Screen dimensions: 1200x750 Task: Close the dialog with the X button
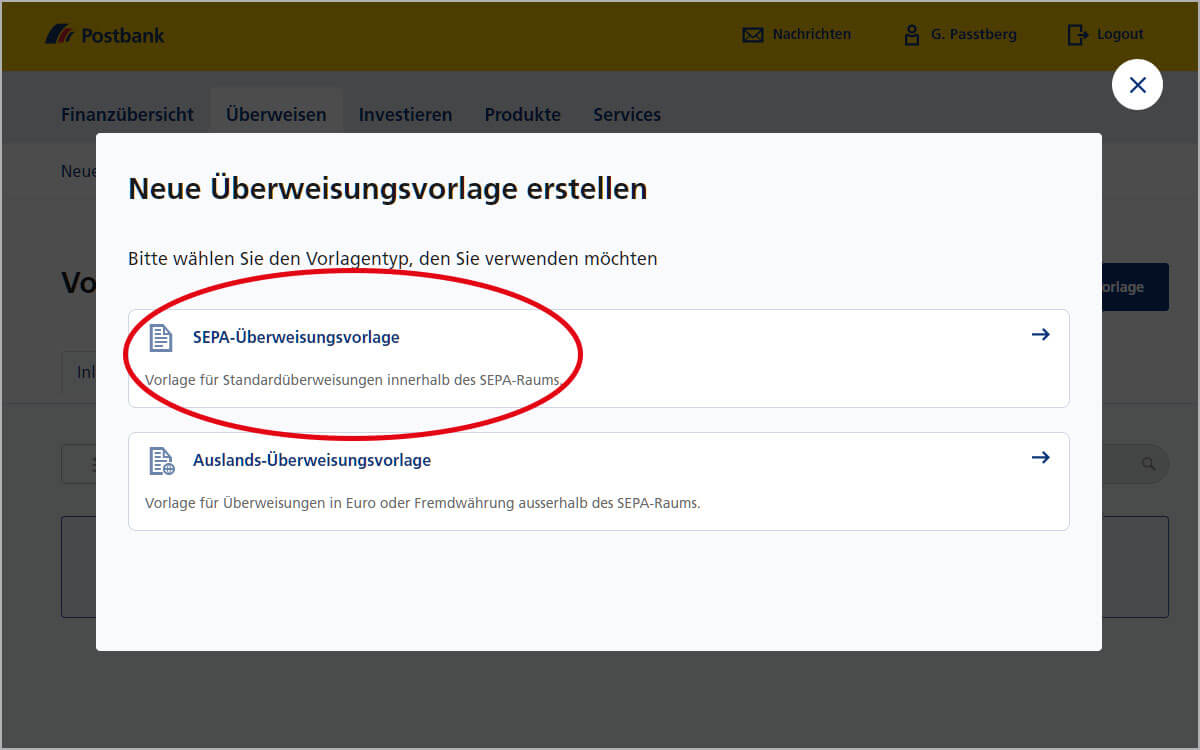(x=1137, y=85)
